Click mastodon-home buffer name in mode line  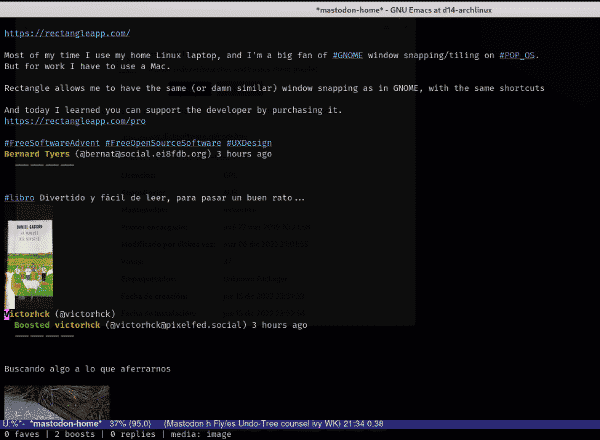pyautogui.click(x=65, y=424)
